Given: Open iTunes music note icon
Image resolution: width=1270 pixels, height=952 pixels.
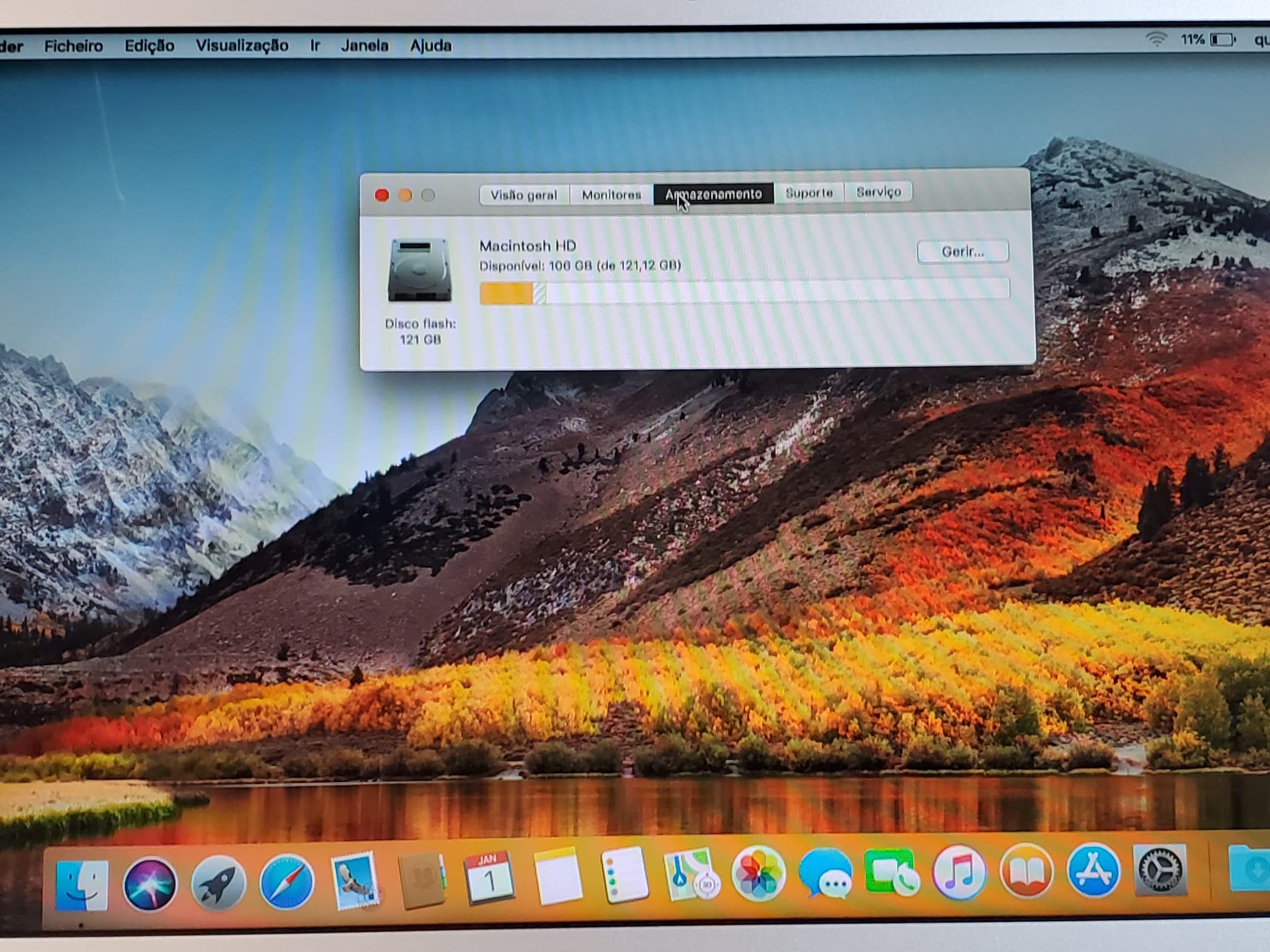Looking at the screenshot, I should (959, 871).
